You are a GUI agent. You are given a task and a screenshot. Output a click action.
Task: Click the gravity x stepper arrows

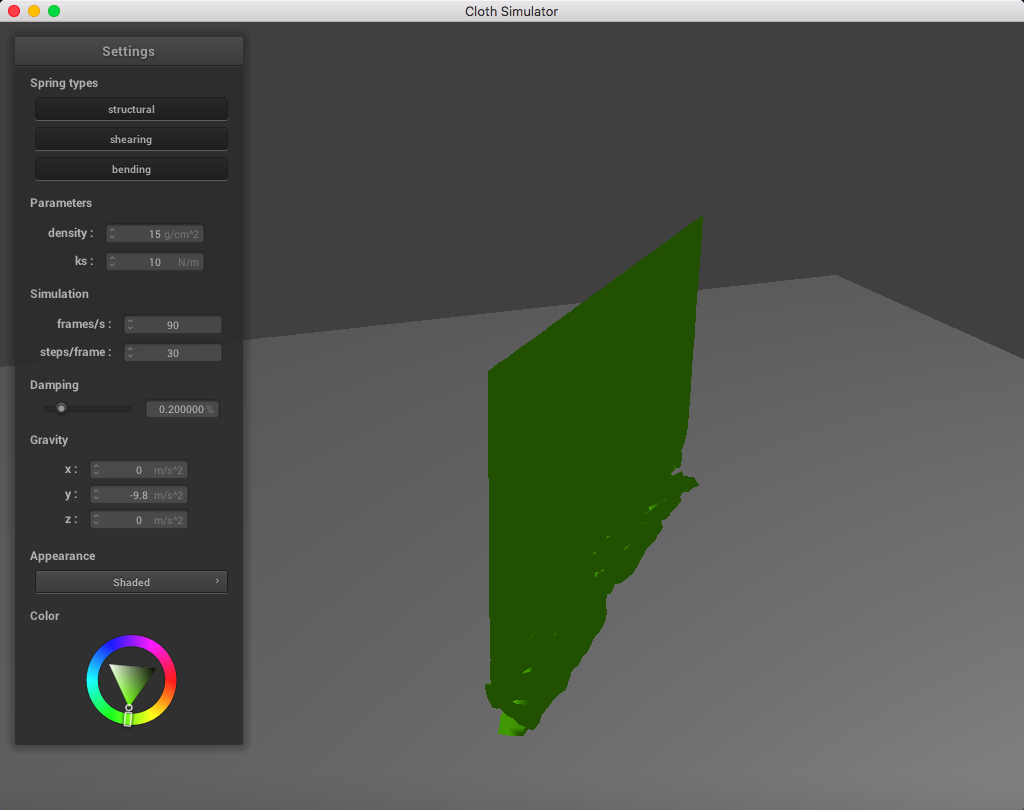96,470
